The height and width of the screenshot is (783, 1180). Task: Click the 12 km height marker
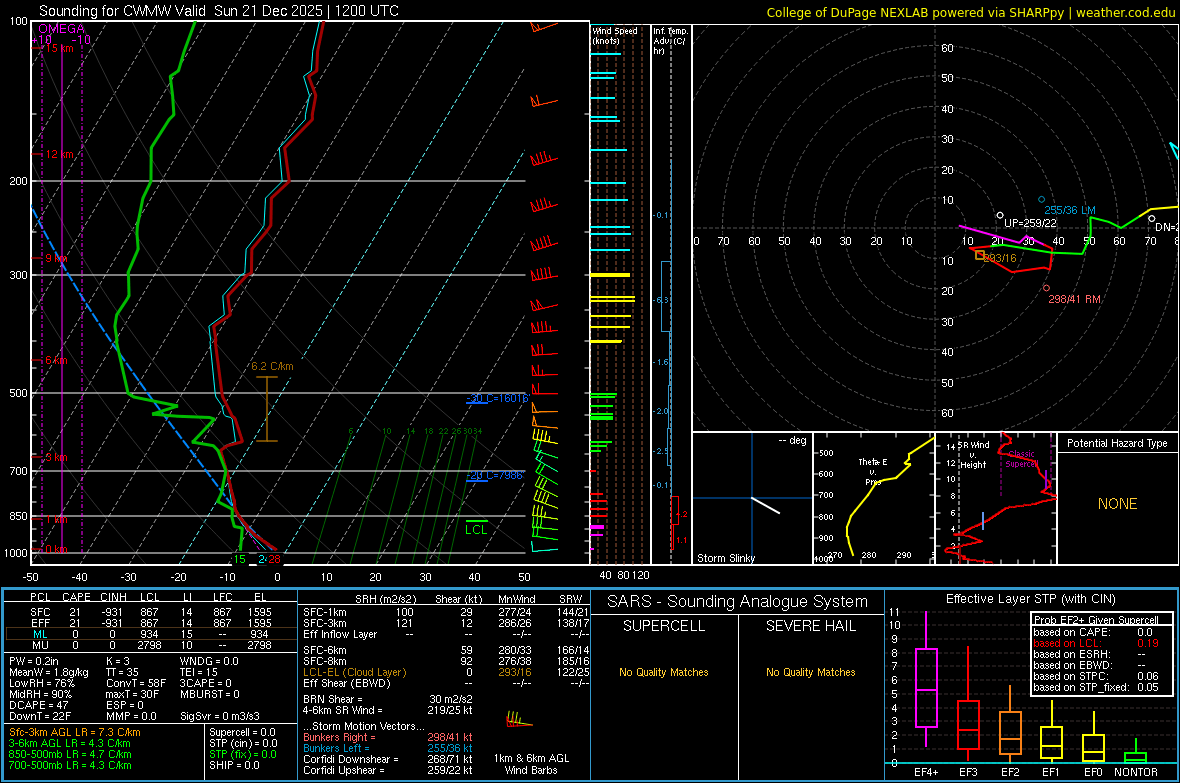tap(60, 154)
